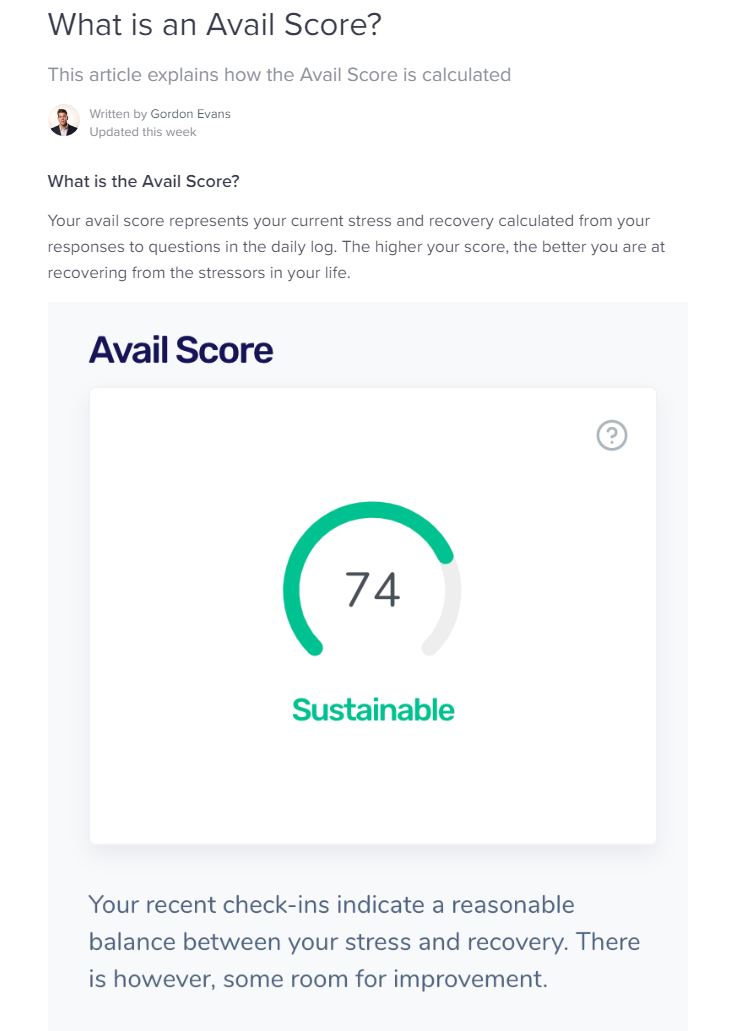The height and width of the screenshot is (1031, 734).
Task: Click the green 'Sustainable' status label
Action: pos(372,709)
